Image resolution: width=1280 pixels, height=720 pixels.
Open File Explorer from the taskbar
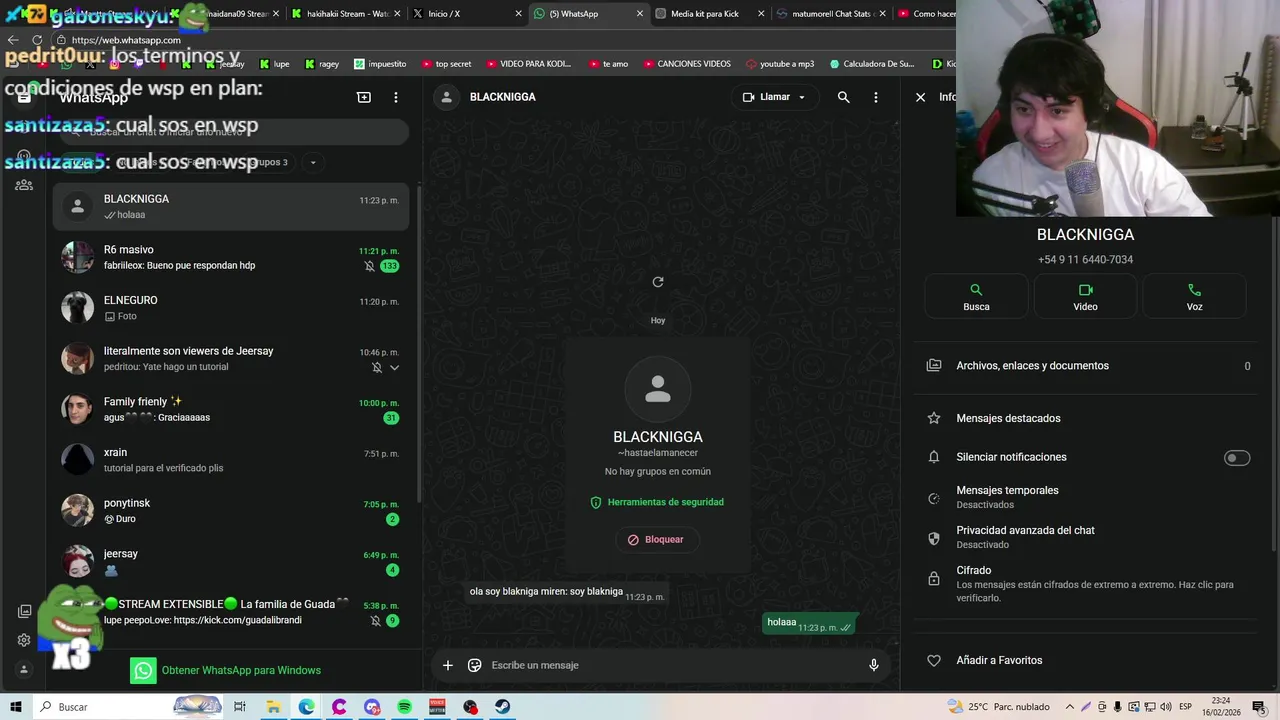pyautogui.click(x=273, y=707)
